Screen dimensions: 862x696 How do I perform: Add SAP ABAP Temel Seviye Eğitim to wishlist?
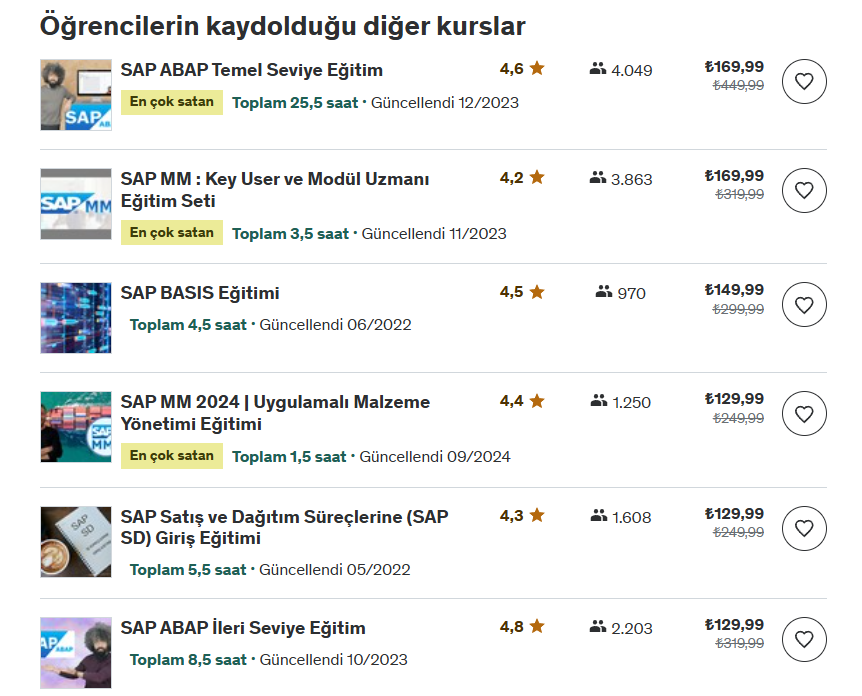(x=804, y=81)
